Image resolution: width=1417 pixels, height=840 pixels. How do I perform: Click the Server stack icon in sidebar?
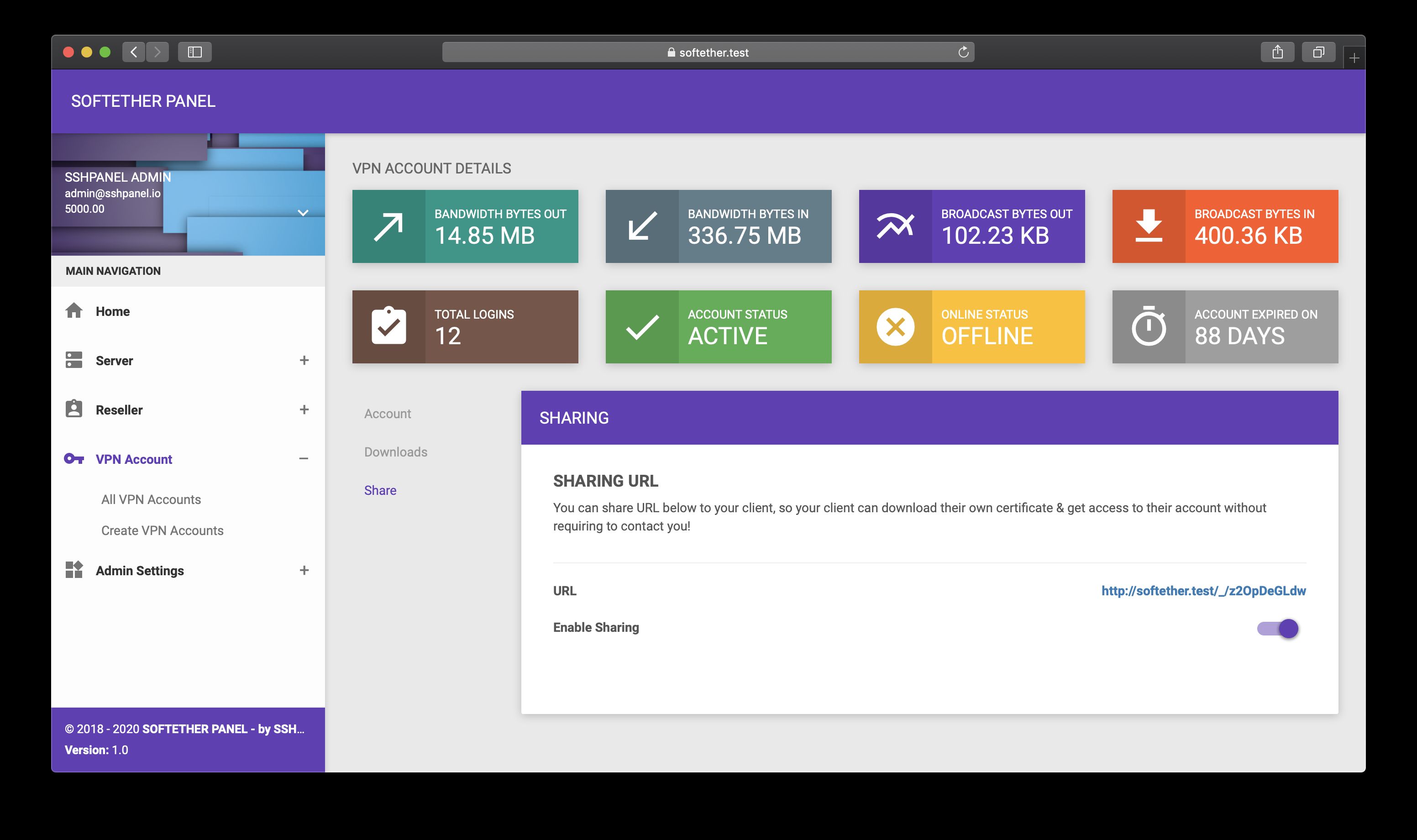73,360
